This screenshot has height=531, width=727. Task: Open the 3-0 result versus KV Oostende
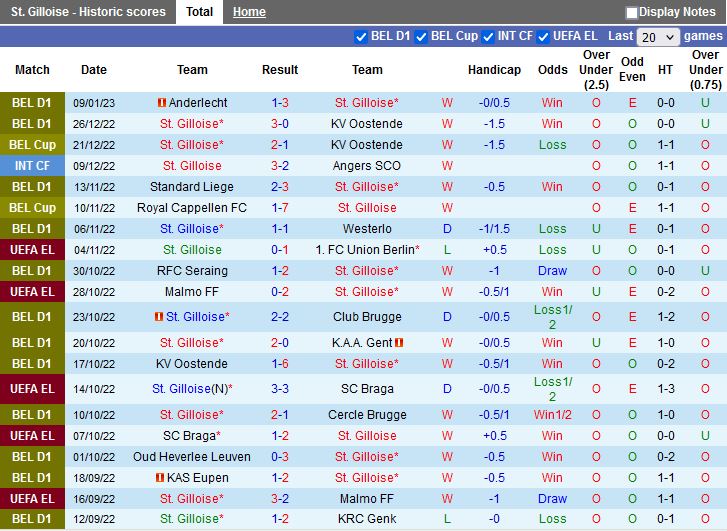click(280, 124)
